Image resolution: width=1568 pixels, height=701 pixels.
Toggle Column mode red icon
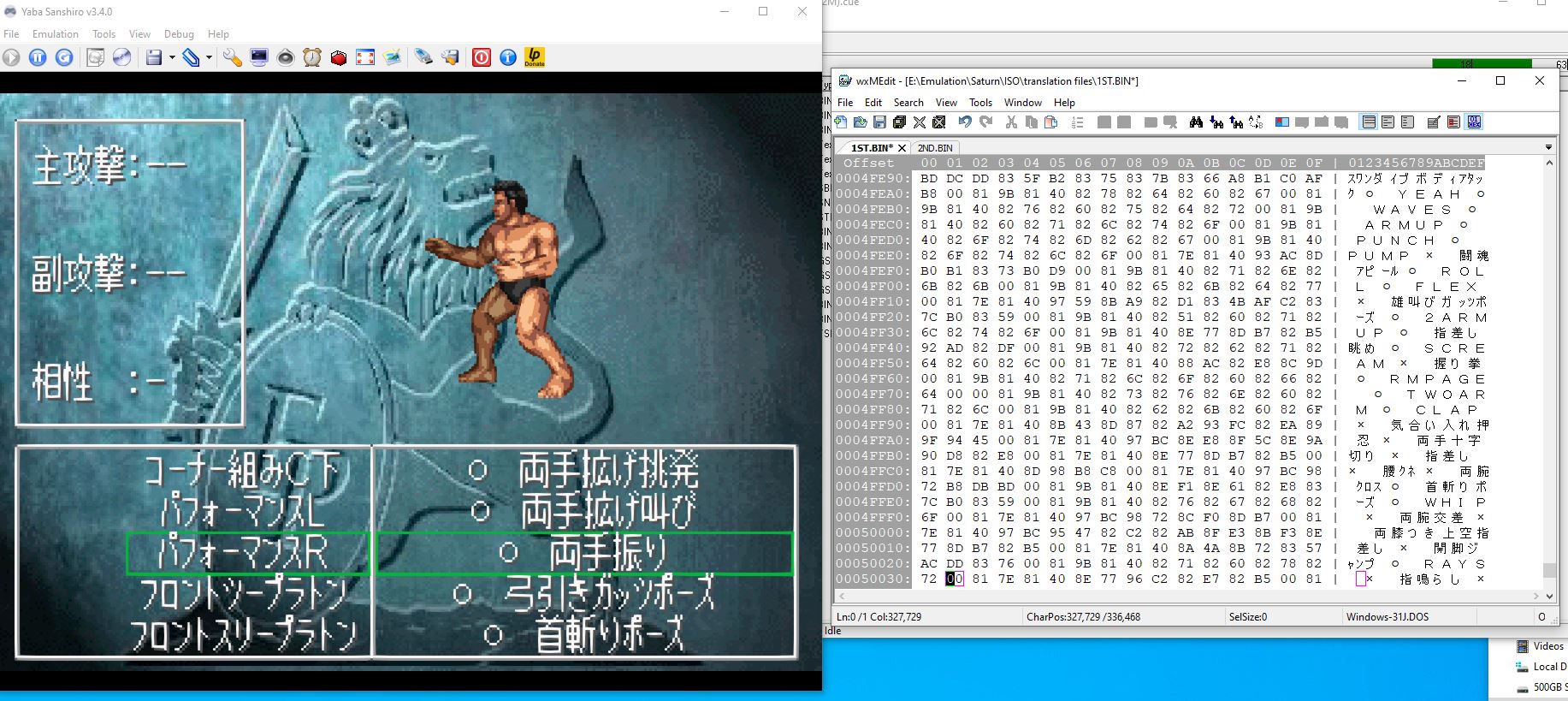coord(1453,122)
